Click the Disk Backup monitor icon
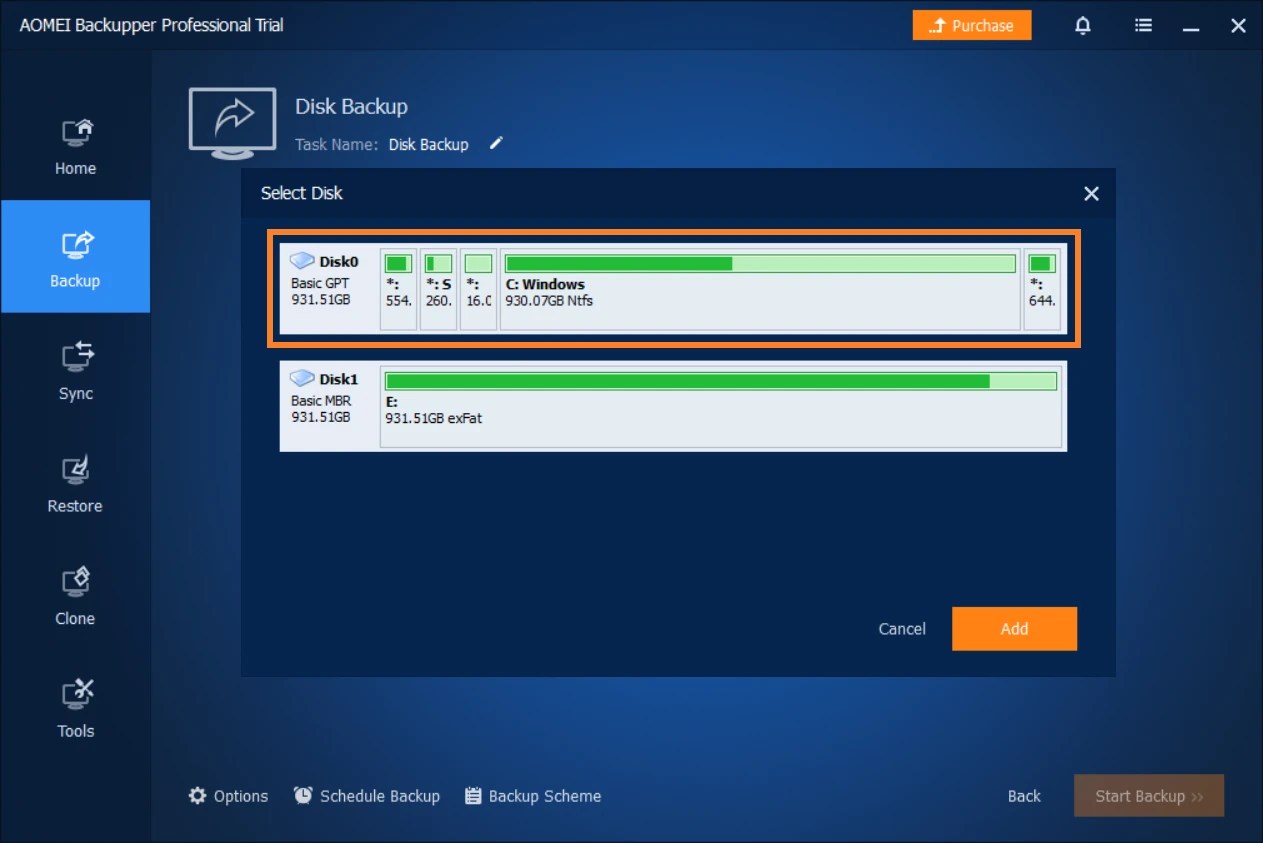Image resolution: width=1263 pixels, height=843 pixels. point(232,124)
